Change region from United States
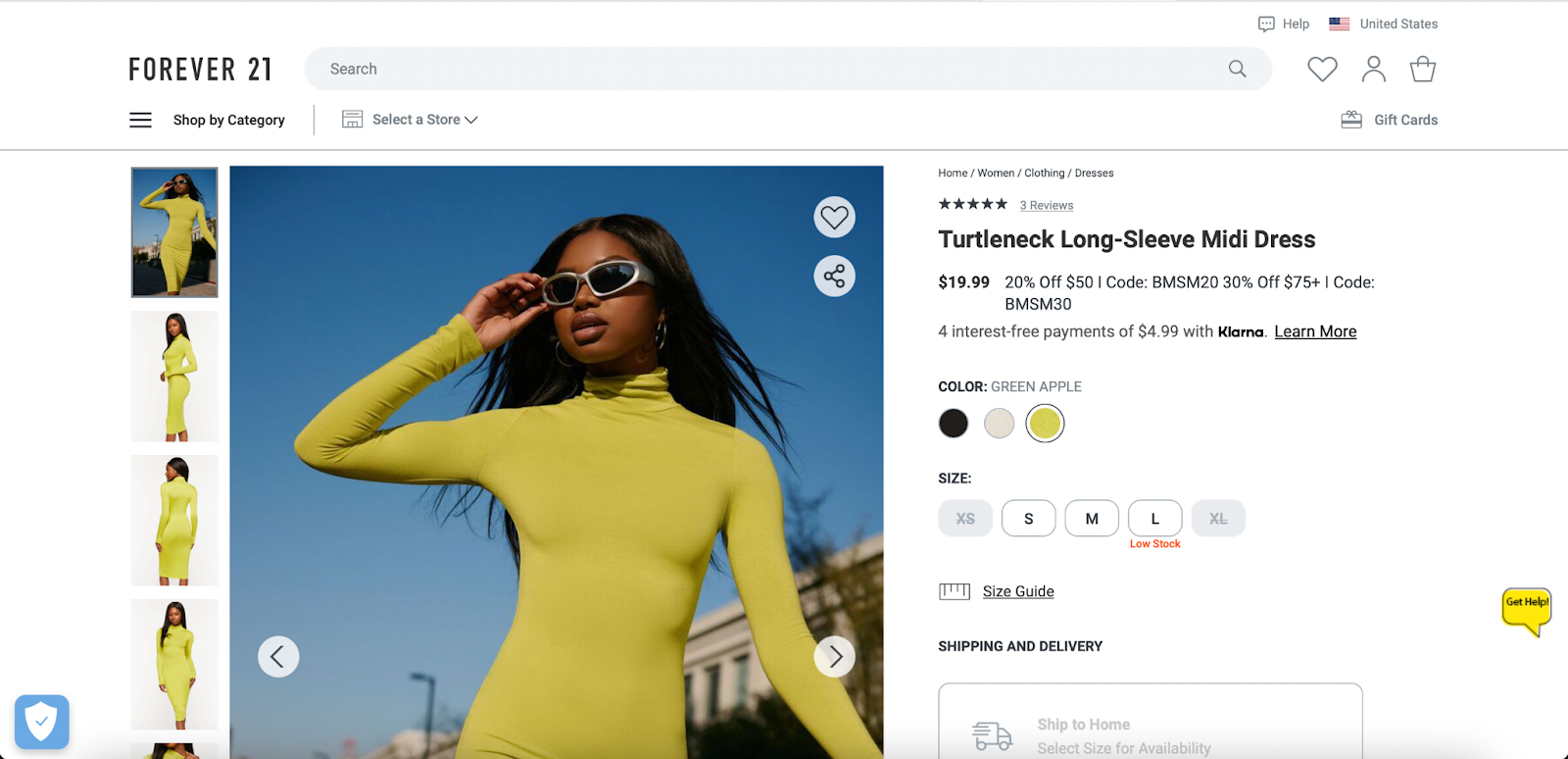 point(1398,24)
